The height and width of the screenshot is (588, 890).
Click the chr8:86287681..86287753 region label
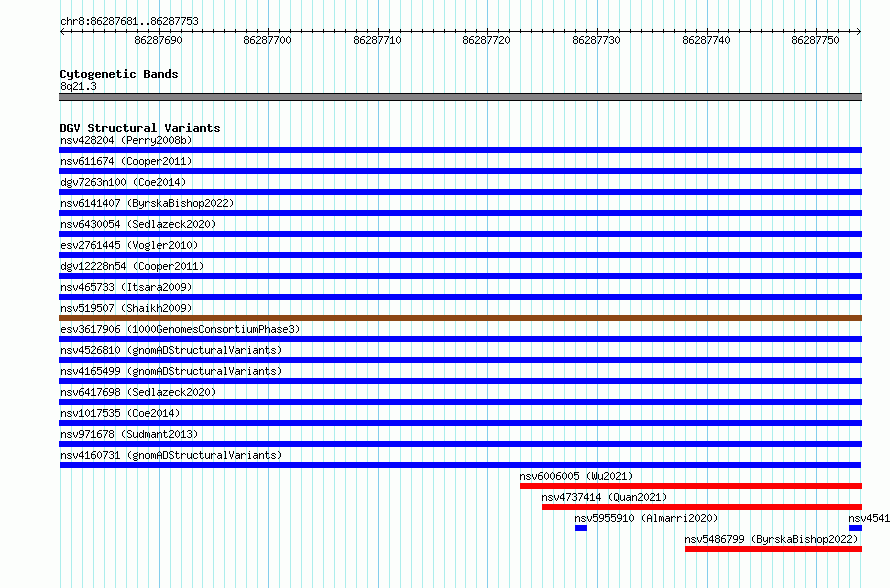(129, 21)
